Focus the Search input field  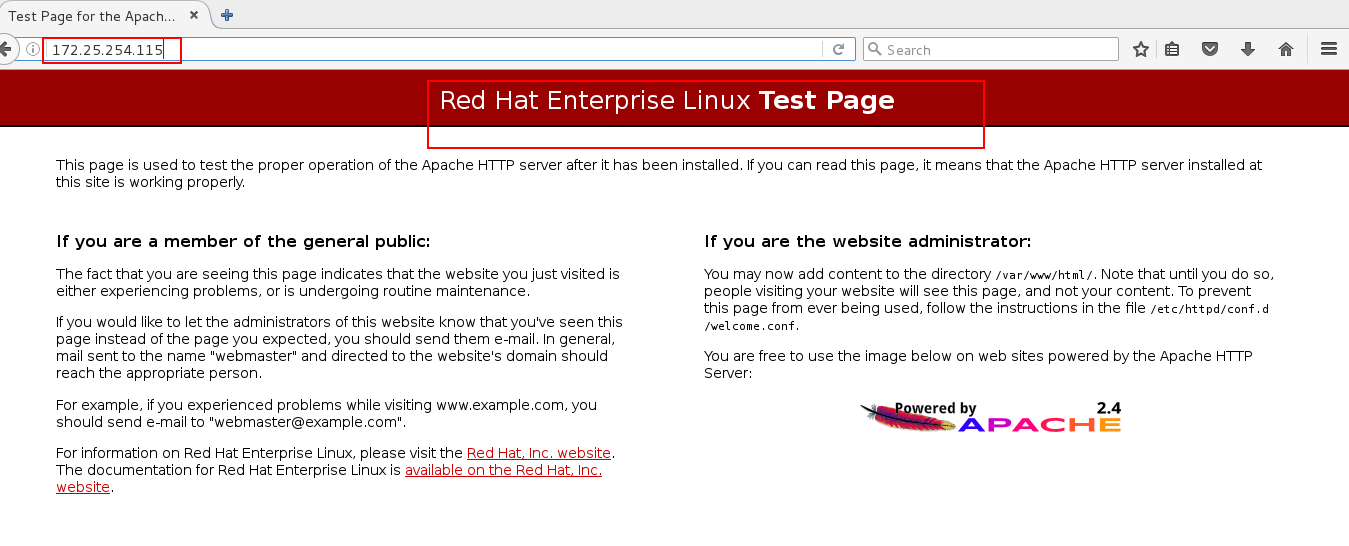click(990, 49)
